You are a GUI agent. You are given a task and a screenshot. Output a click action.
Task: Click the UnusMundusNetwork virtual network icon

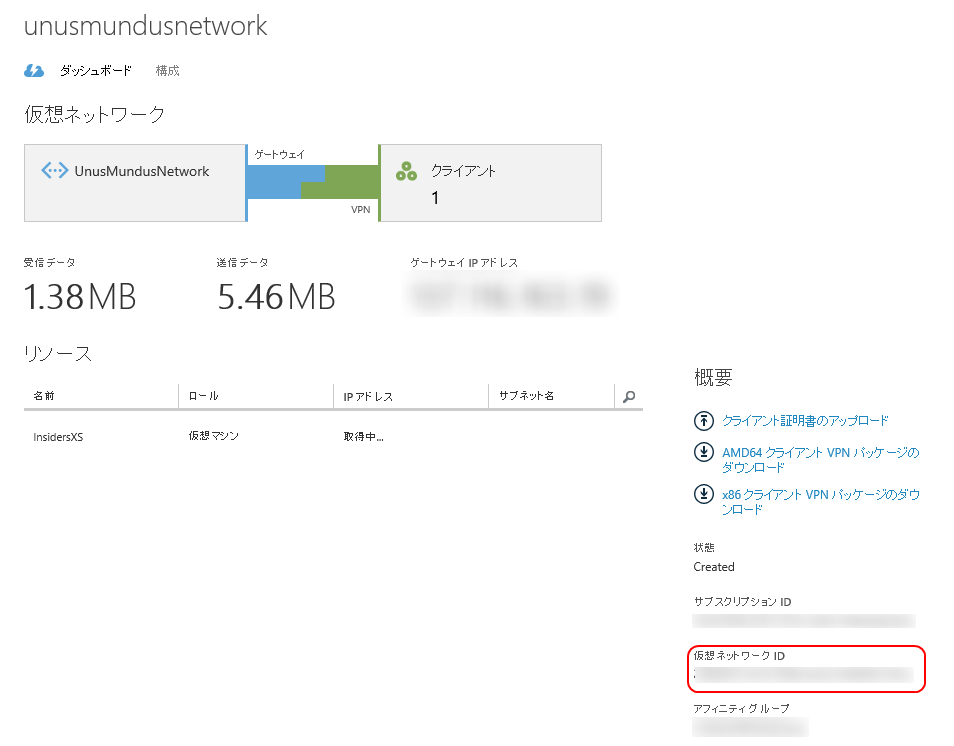point(54,171)
